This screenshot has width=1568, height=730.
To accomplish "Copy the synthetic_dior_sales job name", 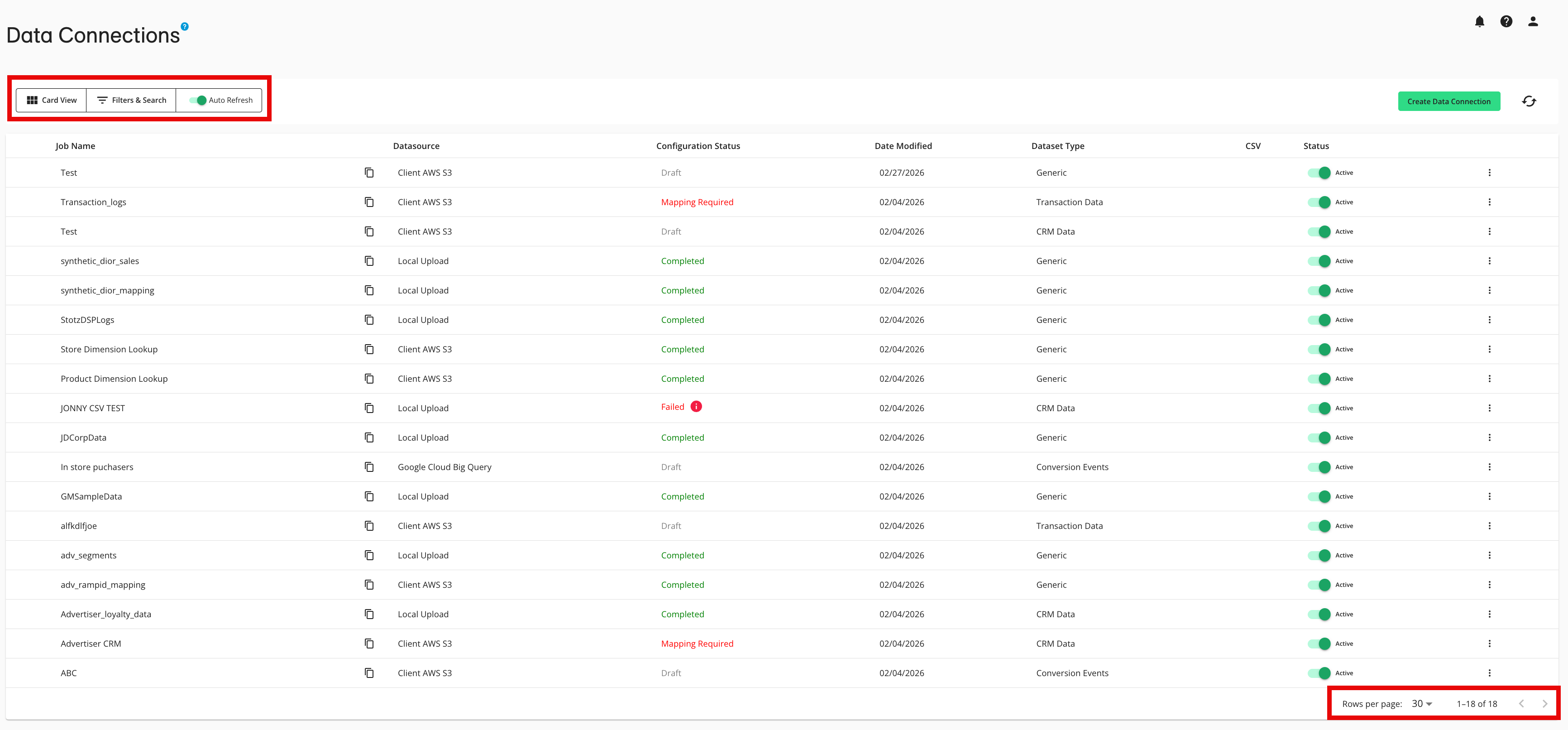I will click(369, 260).
